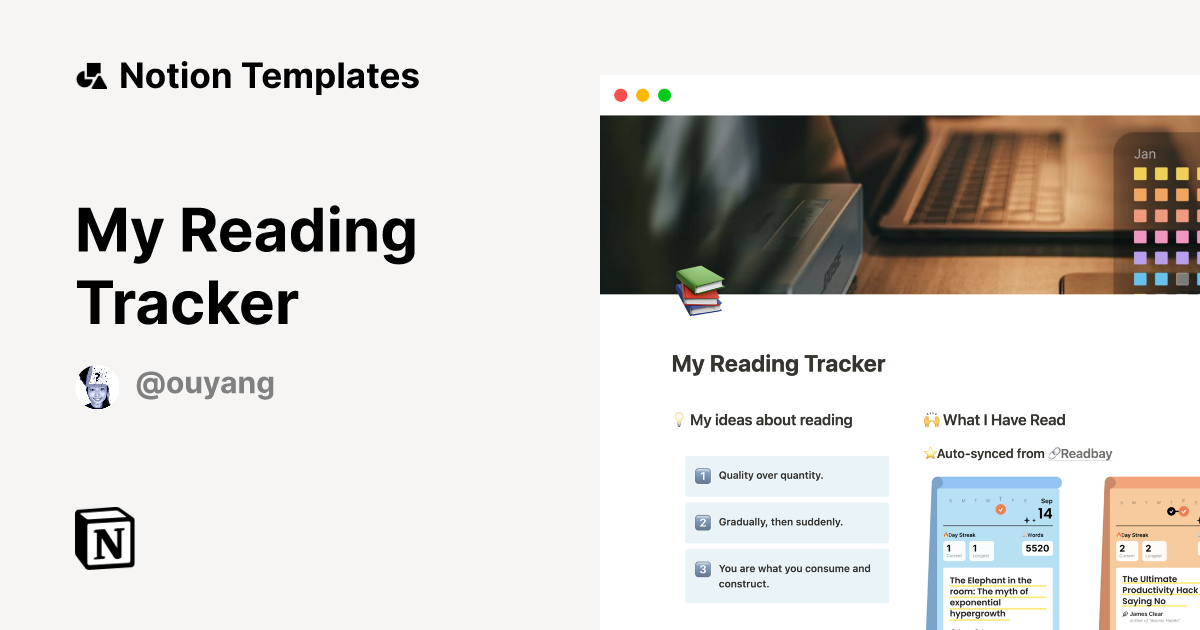The height and width of the screenshot is (630, 1200).
Task: Select a pink square in the Jan heatmap
Action: (1141, 235)
